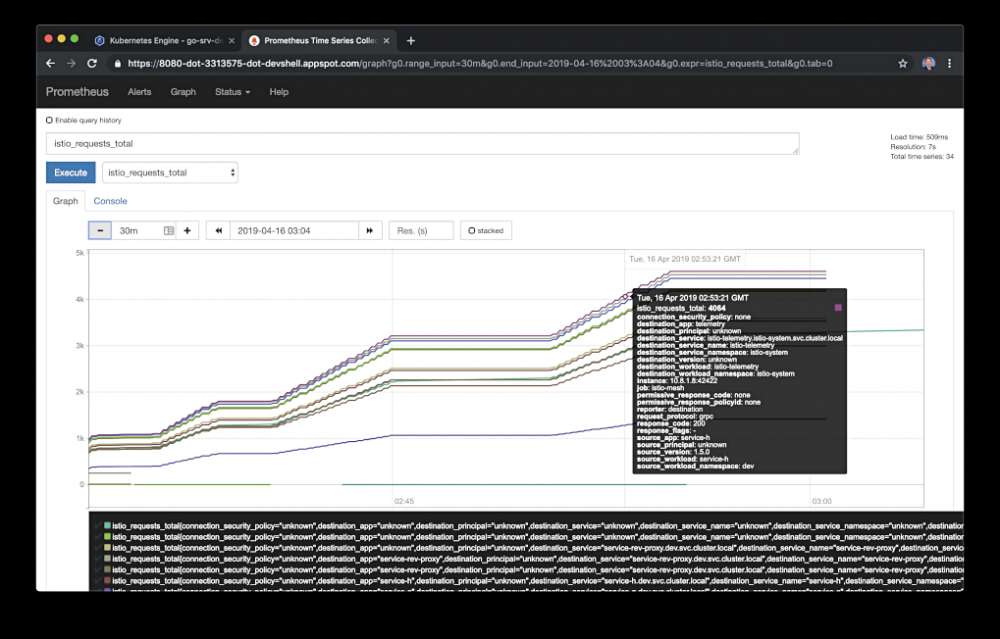1000x639 pixels.
Task: Expand the istio_requests_total metric selector
Action: click(170, 172)
